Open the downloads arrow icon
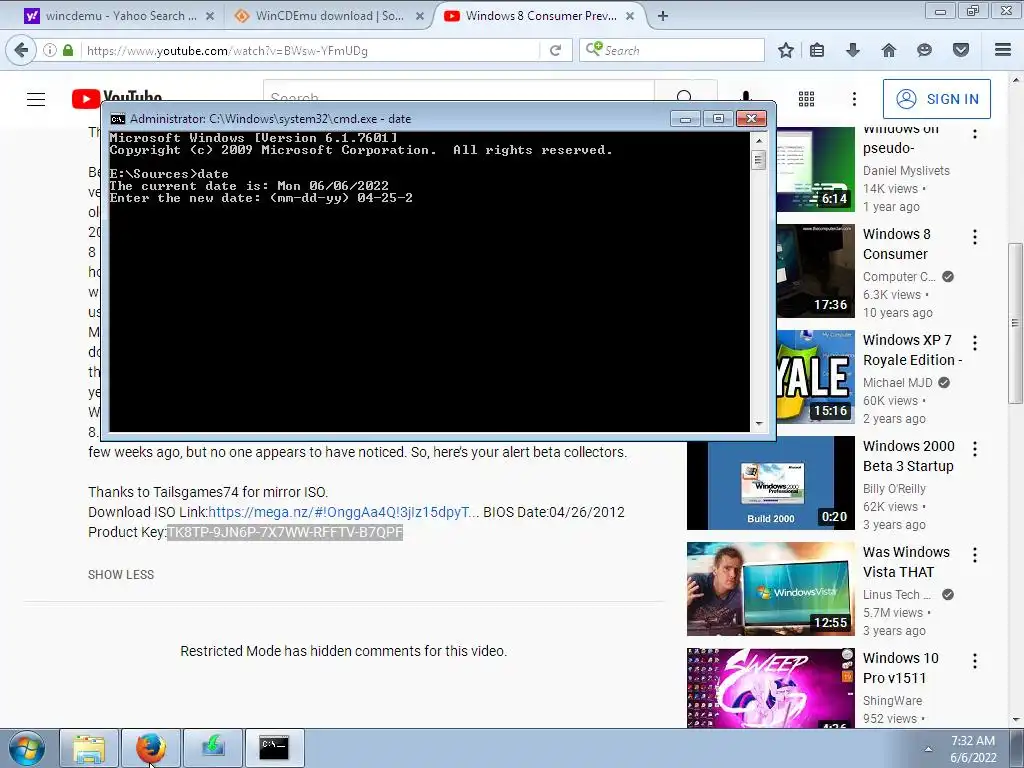Image resolution: width=1024 pixels, height=768 pixels. point(852,50)
